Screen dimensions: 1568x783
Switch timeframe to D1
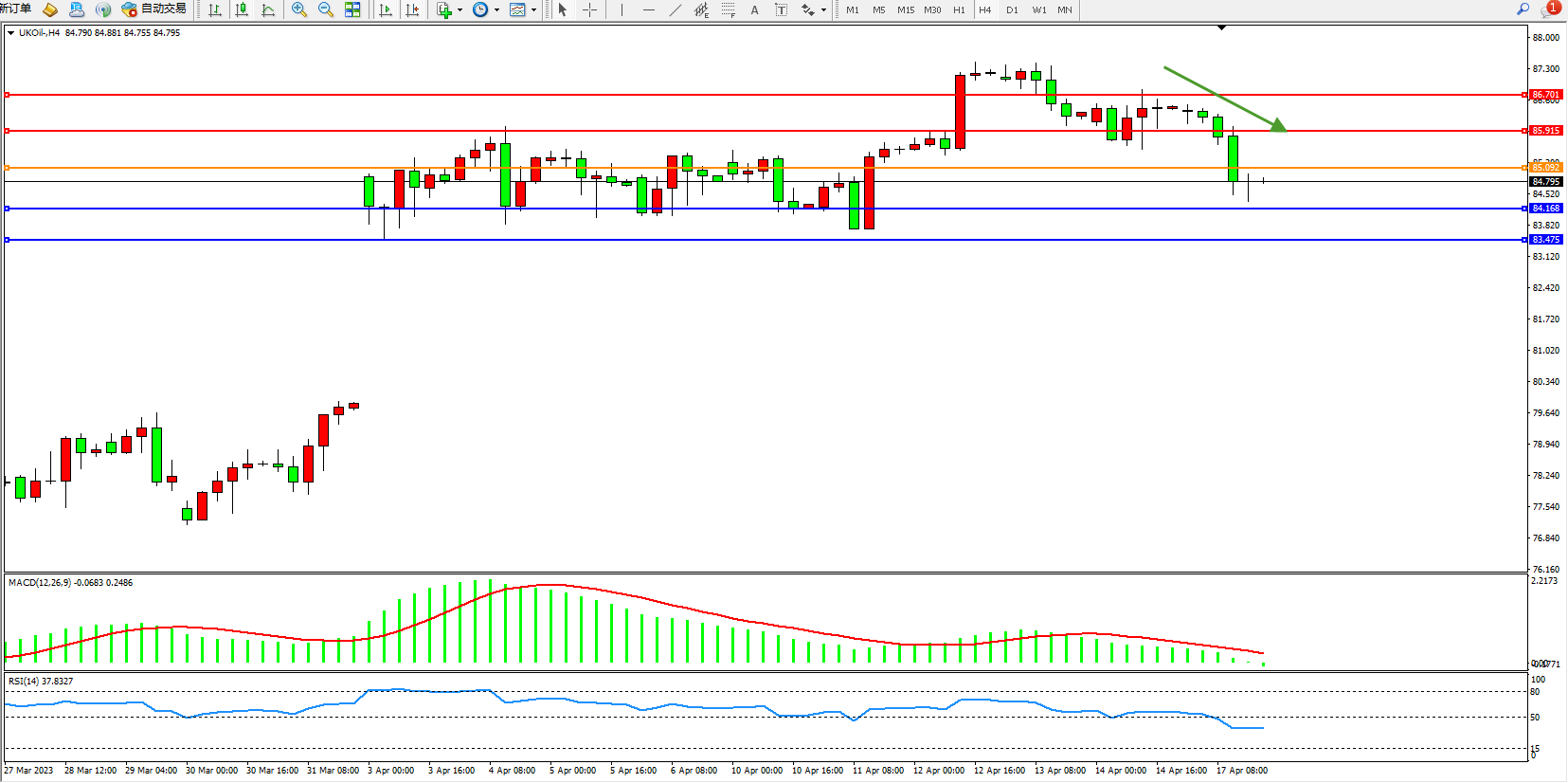[1012, 9]
